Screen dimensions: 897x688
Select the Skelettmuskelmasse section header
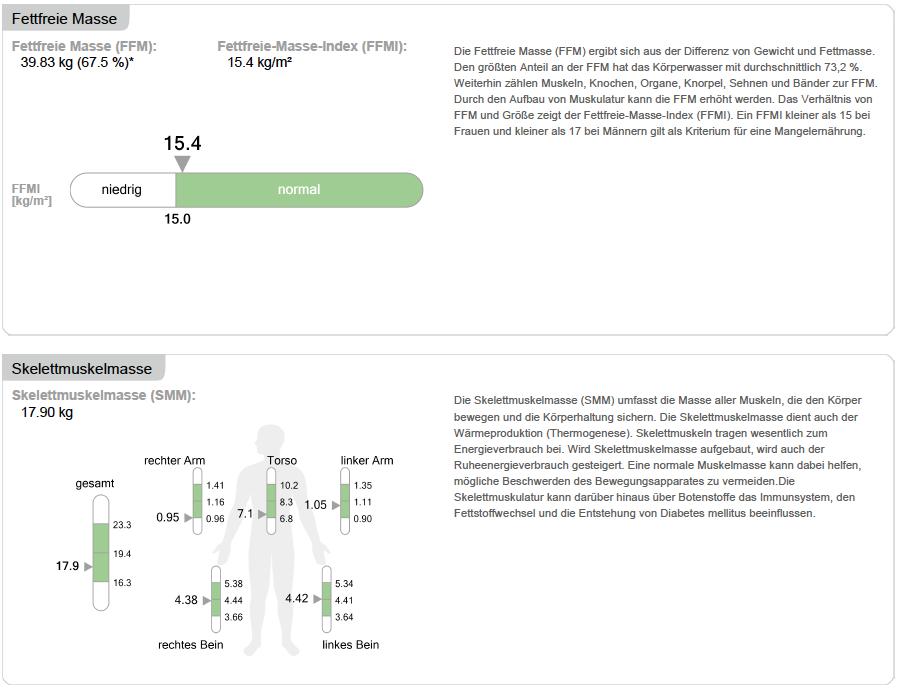coord(82,369)
